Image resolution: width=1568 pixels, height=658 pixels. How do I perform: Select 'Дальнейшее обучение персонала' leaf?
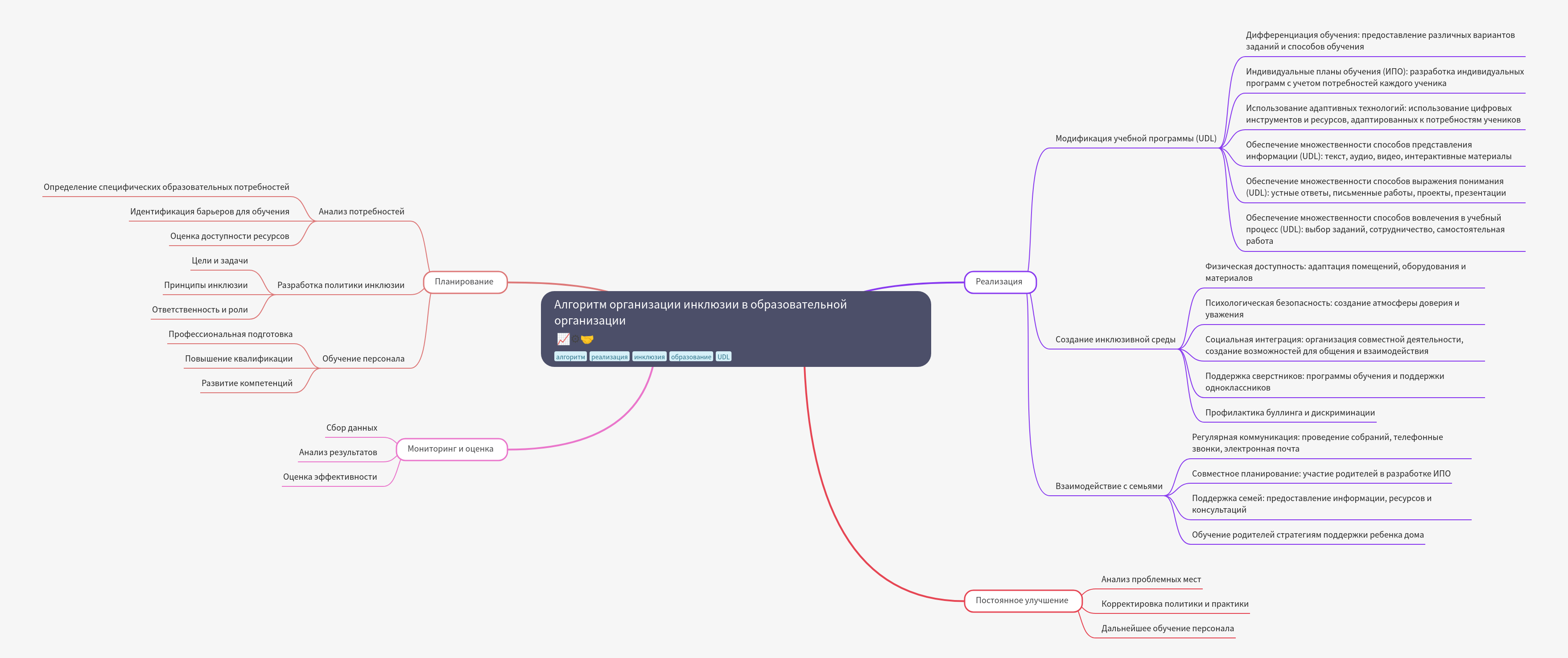coord(1168,629)
